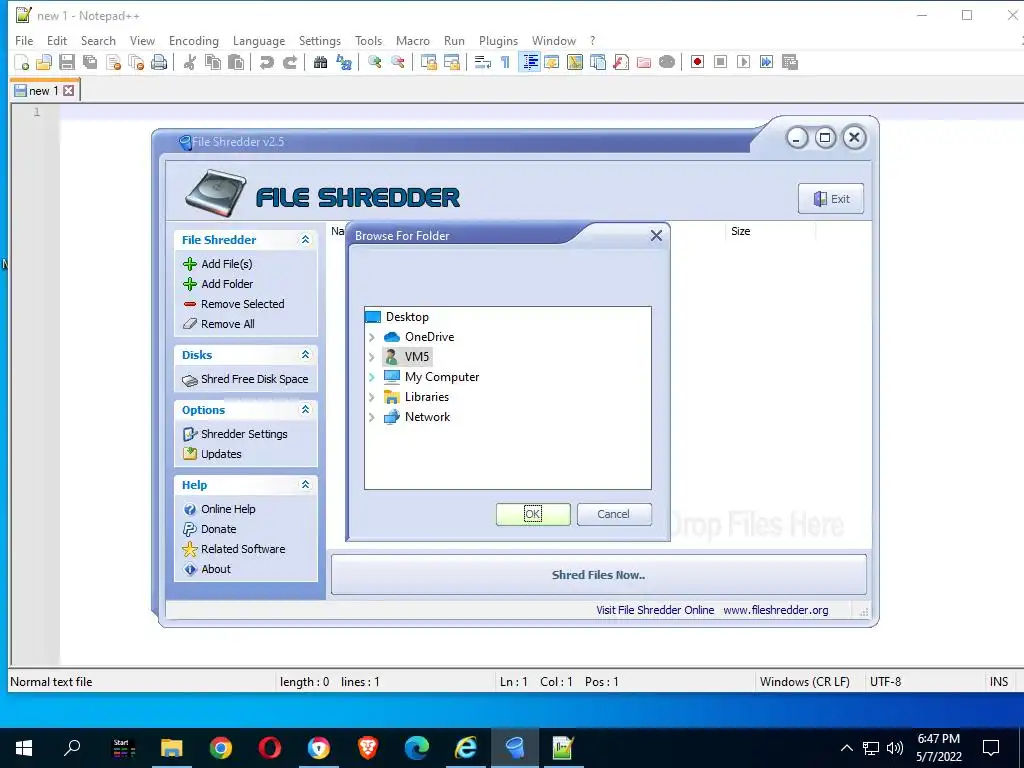Expand the OneDrive tree node

coord(372,337)
